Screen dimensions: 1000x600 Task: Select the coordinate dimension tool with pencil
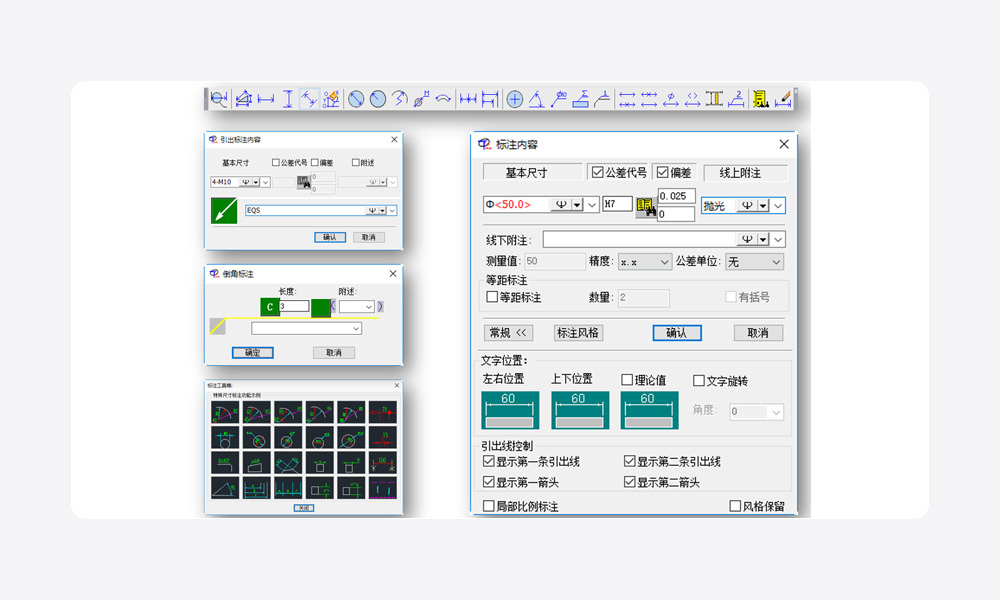[x=331, y=99]
